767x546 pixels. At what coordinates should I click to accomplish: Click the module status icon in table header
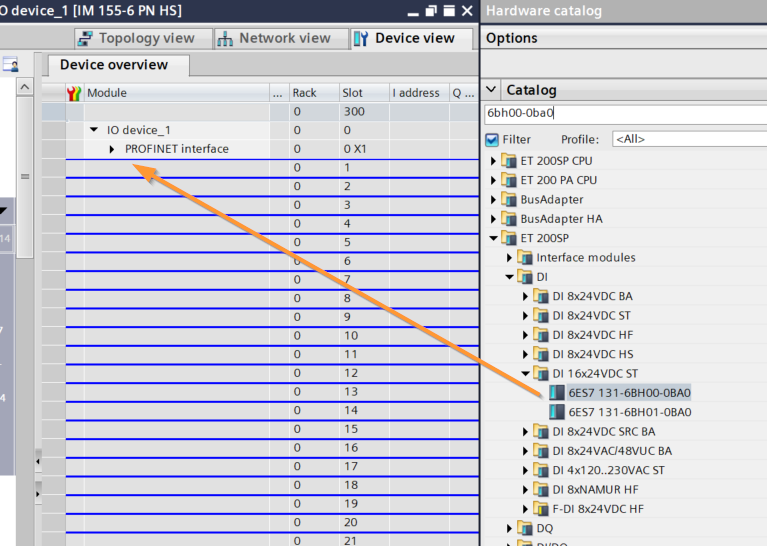pyautogui.click(x=73, y=93)
